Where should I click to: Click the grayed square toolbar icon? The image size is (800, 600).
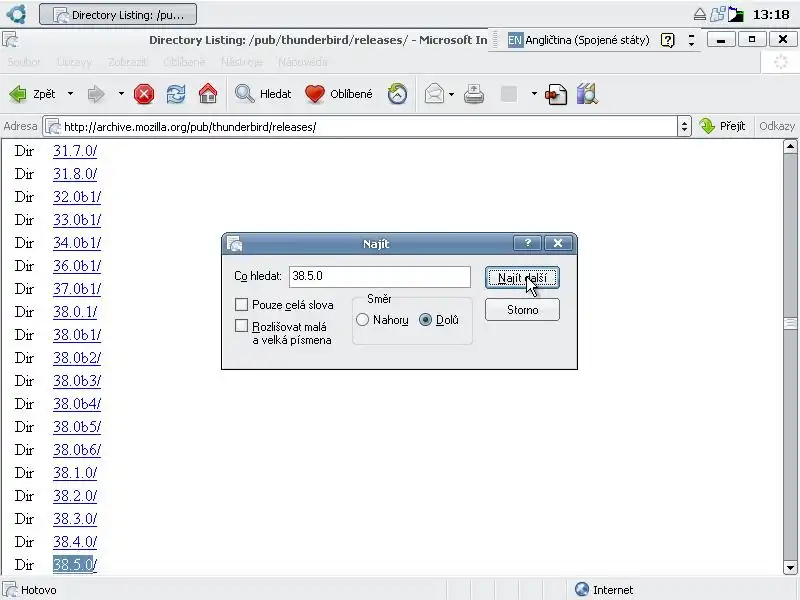(x=509, y=94)
